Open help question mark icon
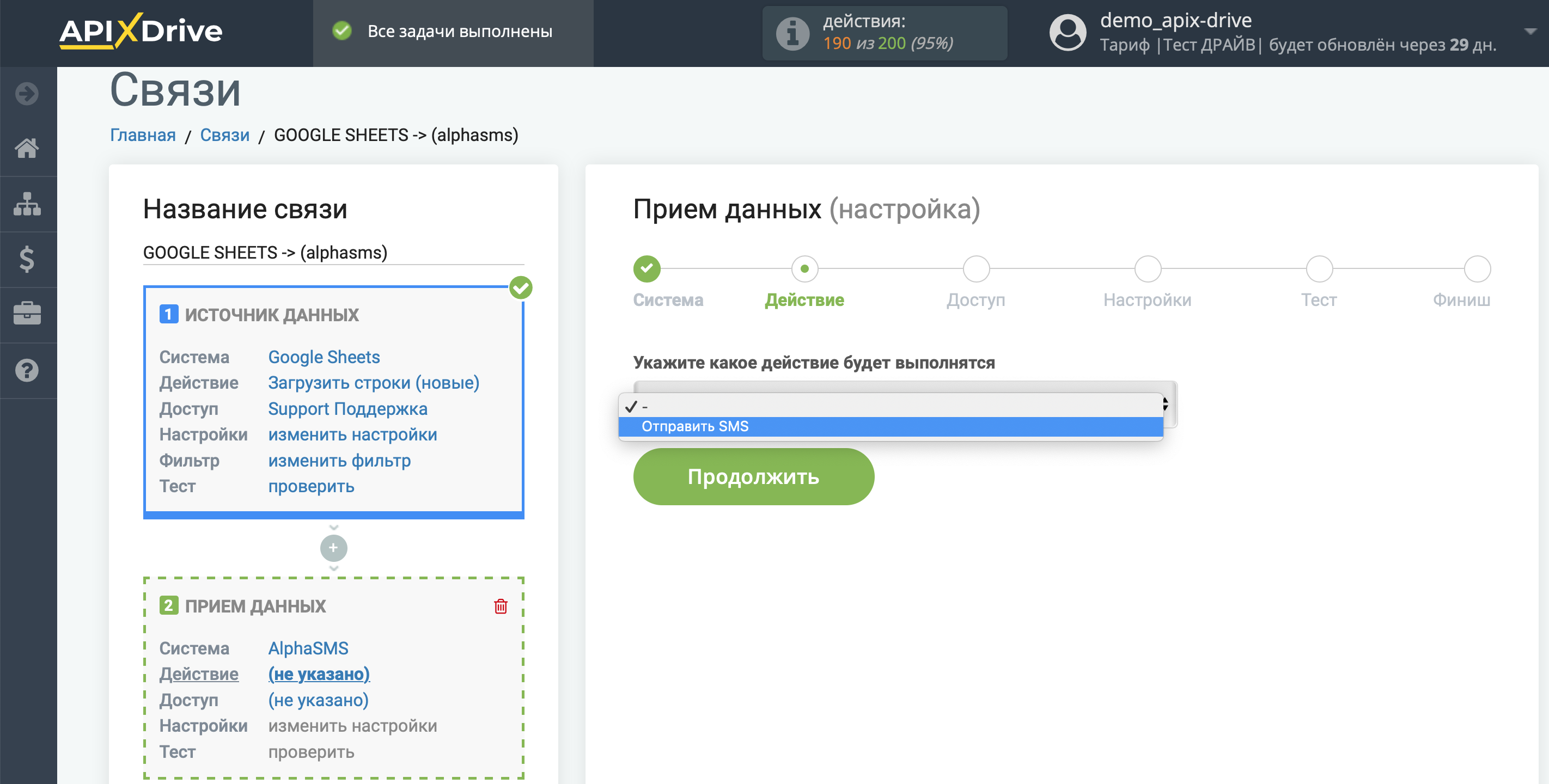The height and width of the screenshot is (784, 1549). [x=27, y=370]
